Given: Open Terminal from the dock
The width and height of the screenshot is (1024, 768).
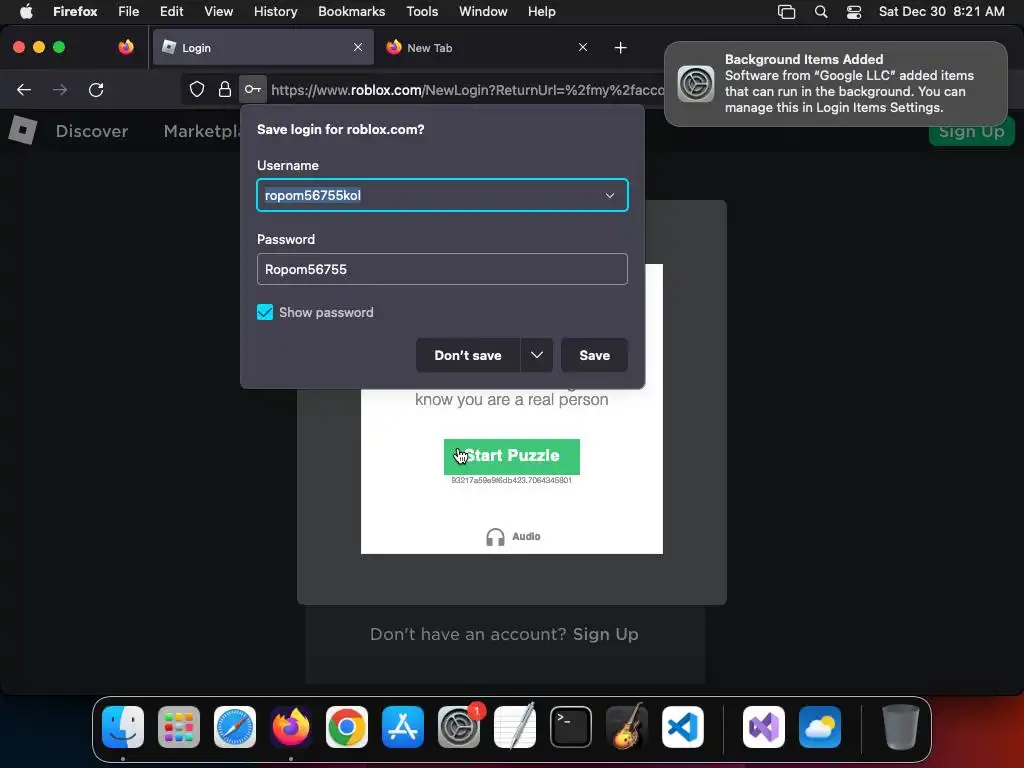Looking at the screenshot, I should click(x=571, y=727).
